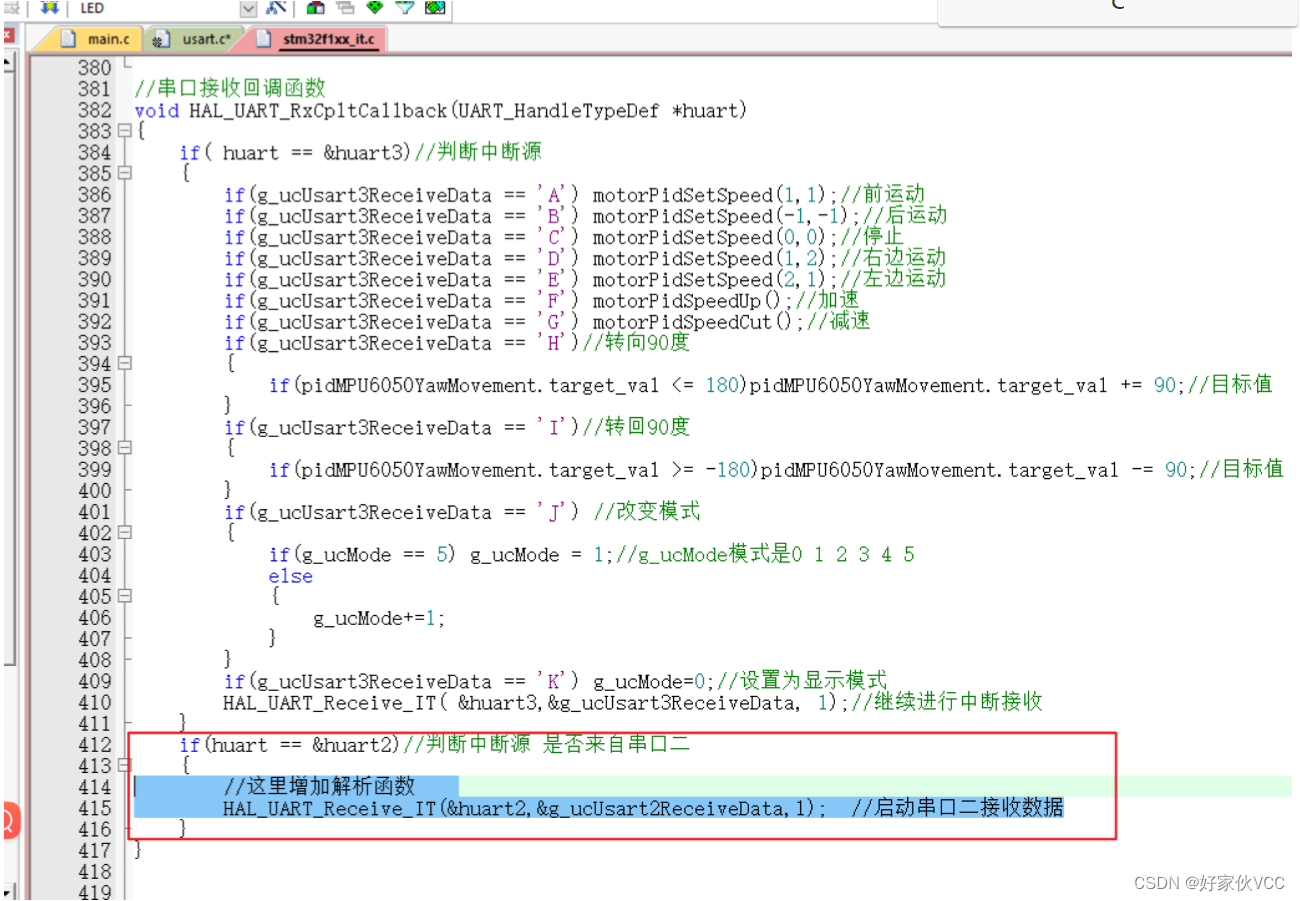This screenshot has height=901, width=1300.
Task: Open Manage Run-Time Environment green diamond icon
Action: [x=375, y=8]
